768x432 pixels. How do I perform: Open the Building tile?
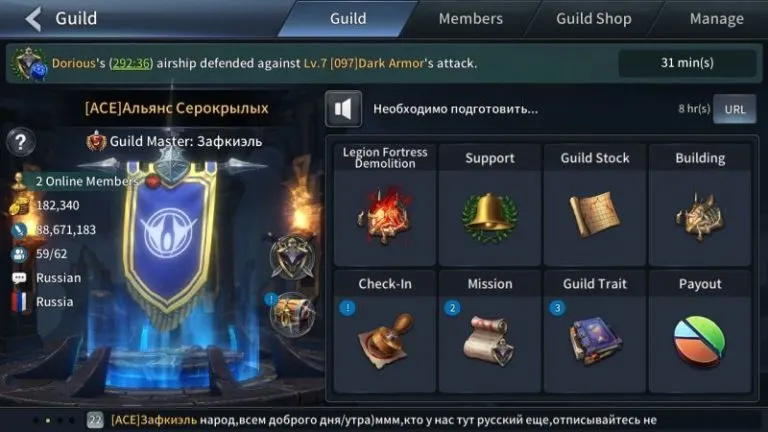(700, 205)
